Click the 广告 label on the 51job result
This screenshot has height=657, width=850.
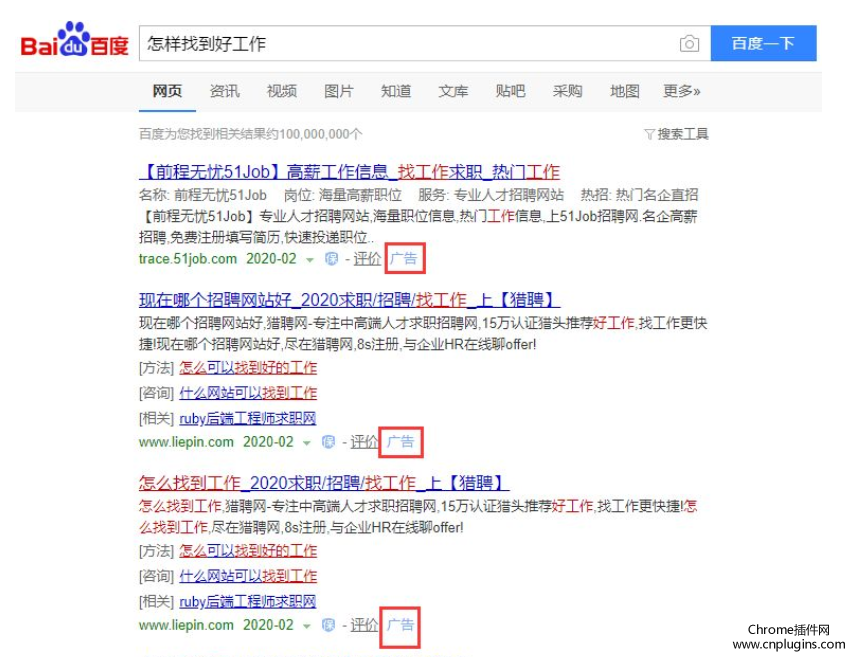pos(404,259)
